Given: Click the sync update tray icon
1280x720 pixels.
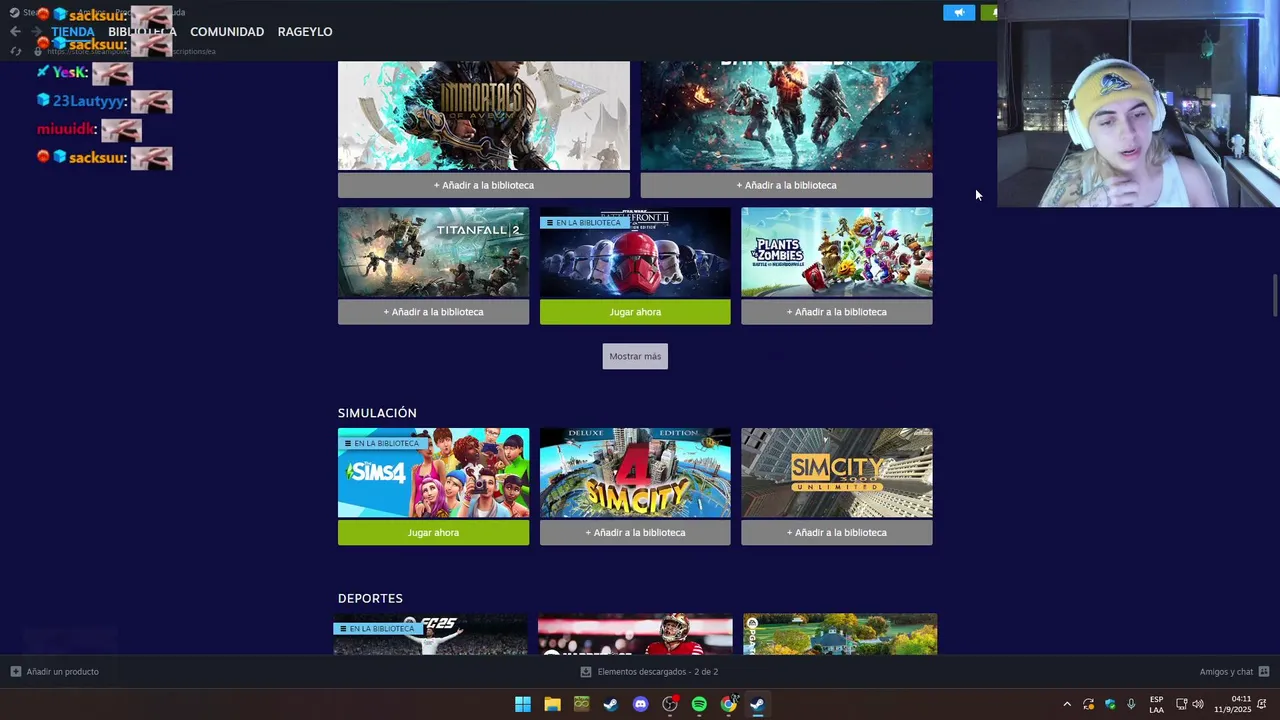Looking at the screenshot, I should click(1088, 704).
